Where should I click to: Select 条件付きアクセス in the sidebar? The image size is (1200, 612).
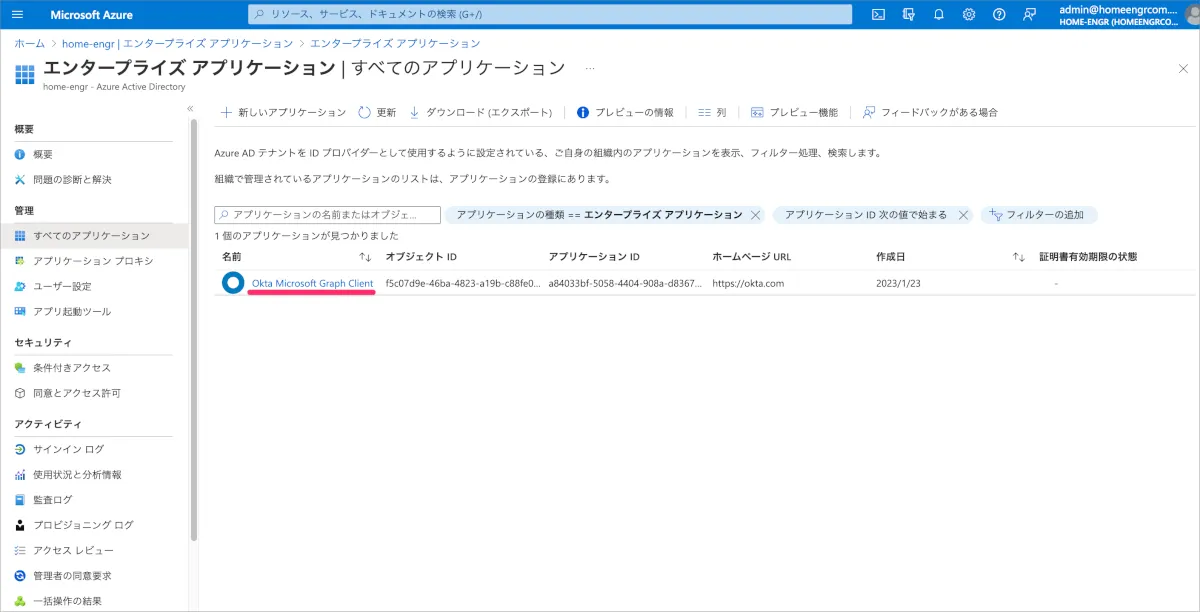[x=71, y=368]
